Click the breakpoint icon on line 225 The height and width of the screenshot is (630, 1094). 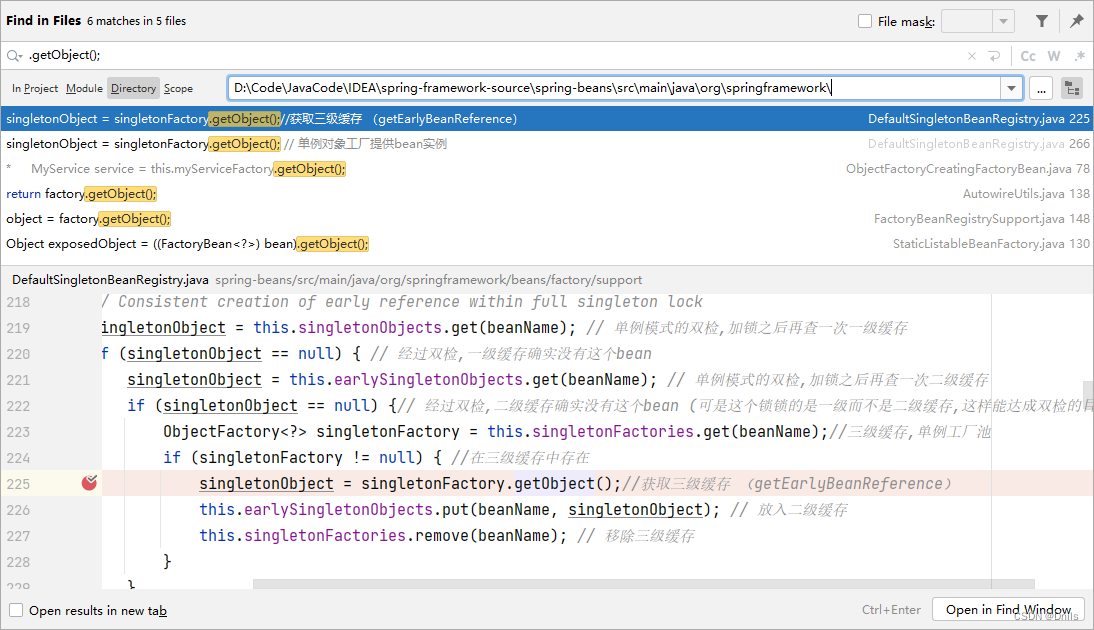pyautogui.click(x=89, y=482)
